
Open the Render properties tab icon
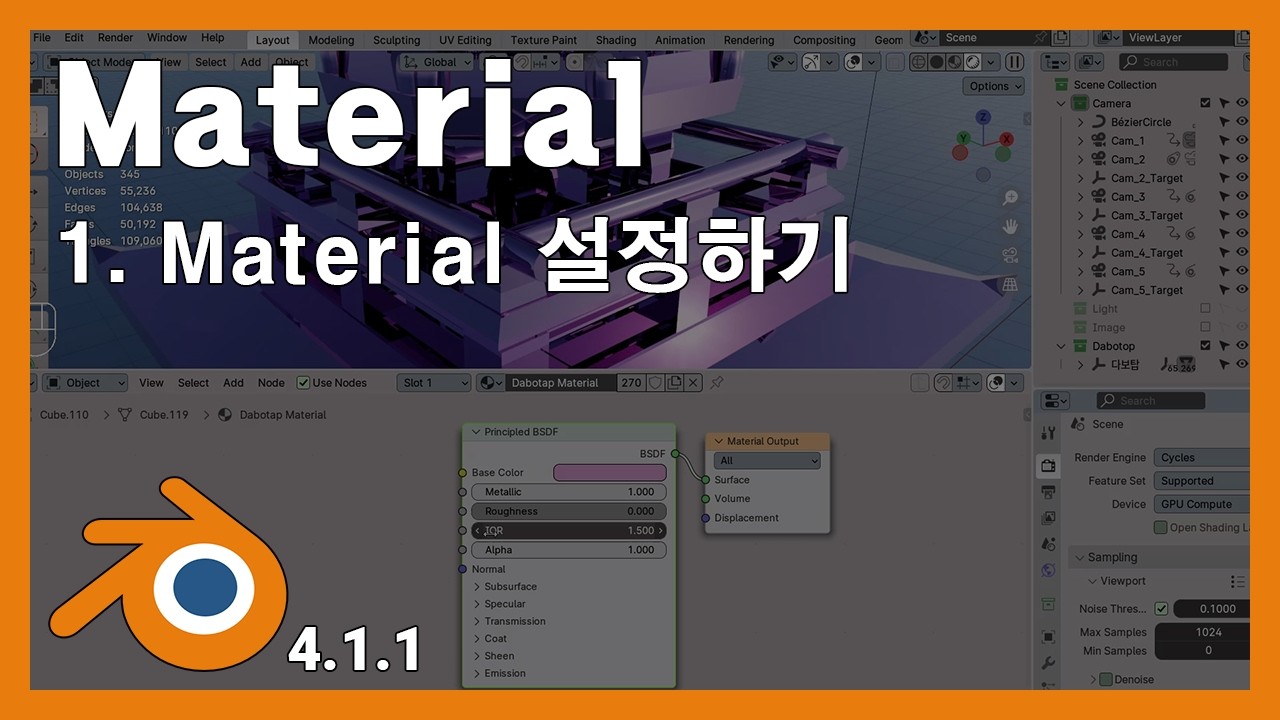click(x=1048, y=466)
